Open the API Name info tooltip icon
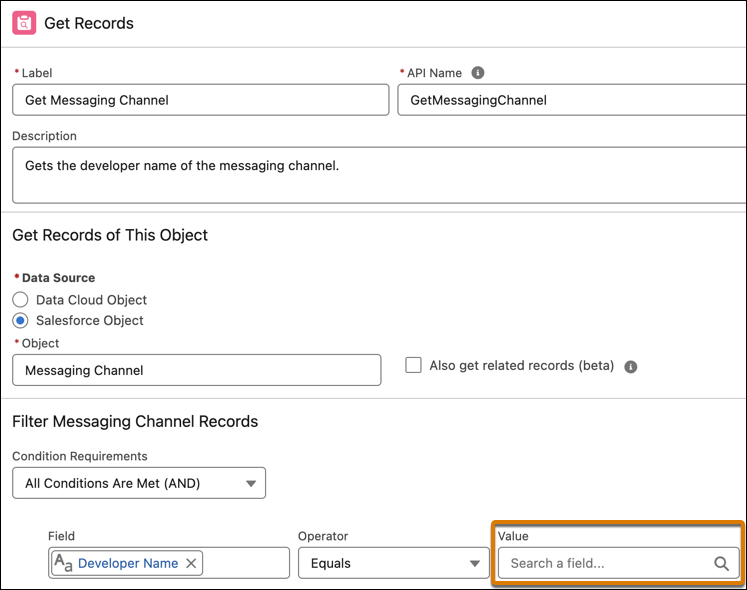The width and height of the screenshot is (747, 590). click(x=477, y=72)
